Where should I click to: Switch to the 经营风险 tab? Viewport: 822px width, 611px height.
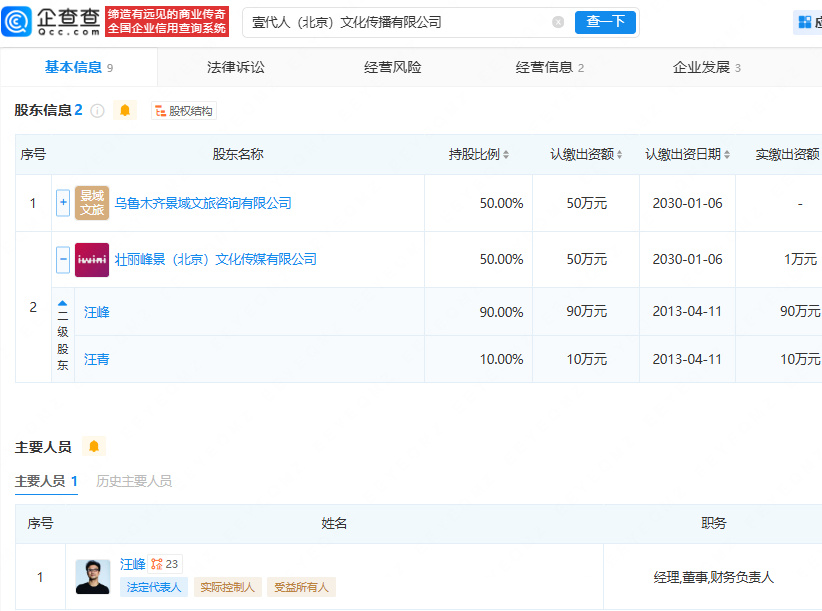point(393,67)
